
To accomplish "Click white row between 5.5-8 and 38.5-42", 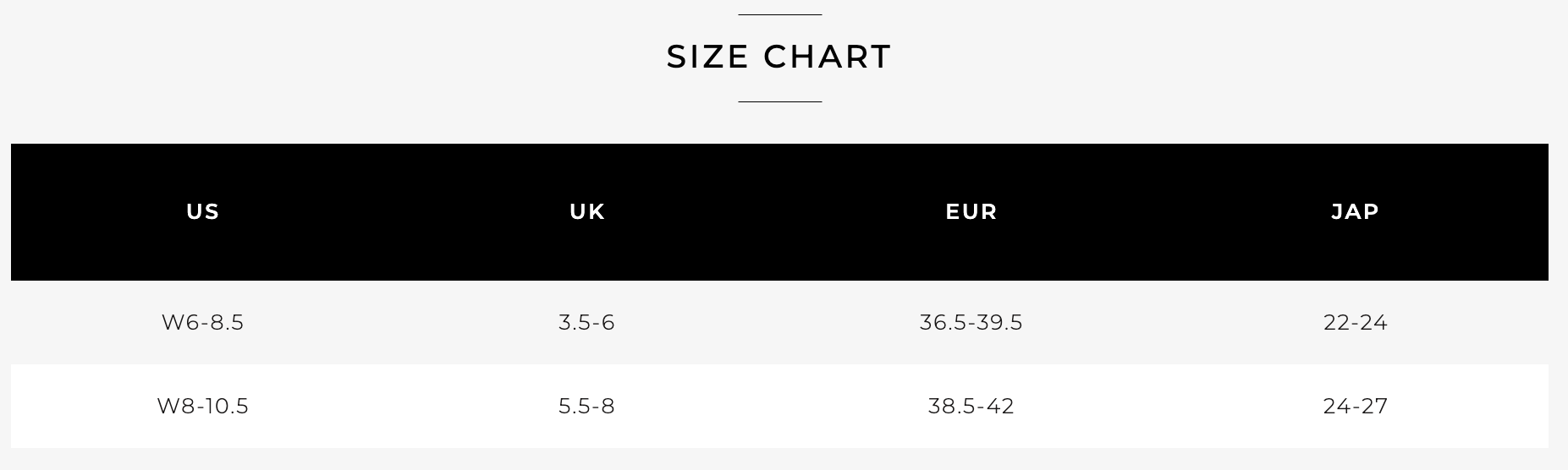I will [772, 406].
